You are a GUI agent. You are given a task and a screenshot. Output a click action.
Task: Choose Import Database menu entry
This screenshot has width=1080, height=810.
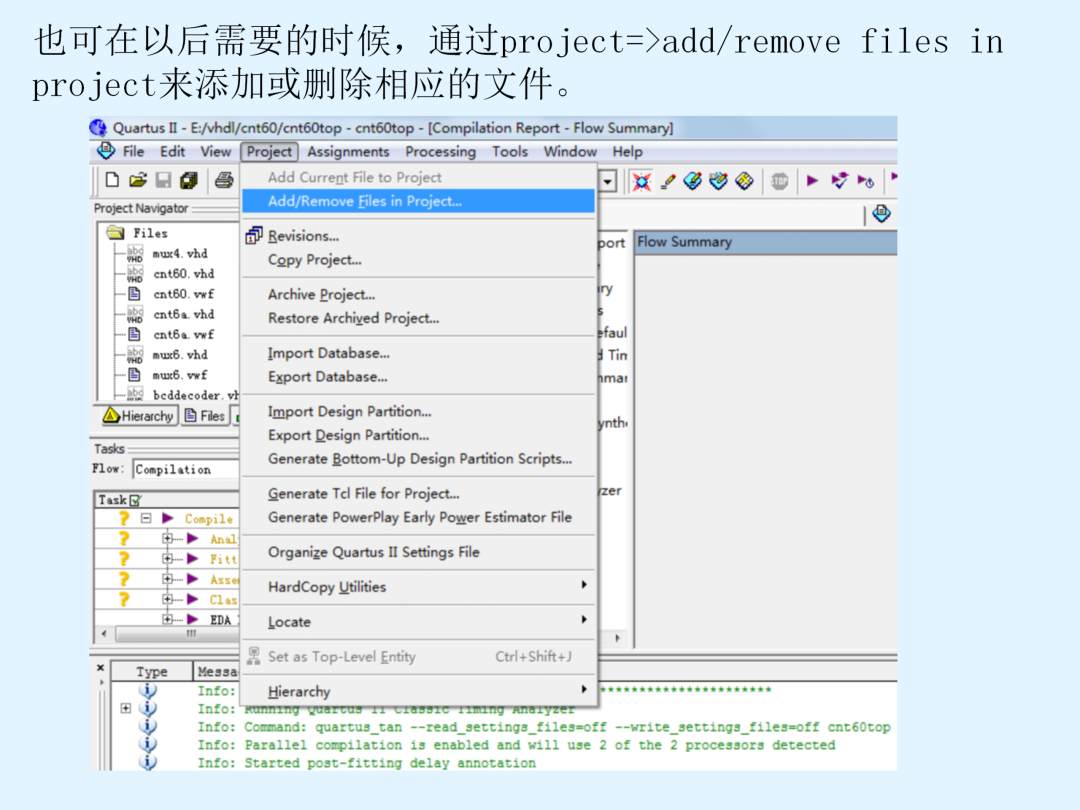(x=418, y=353)
